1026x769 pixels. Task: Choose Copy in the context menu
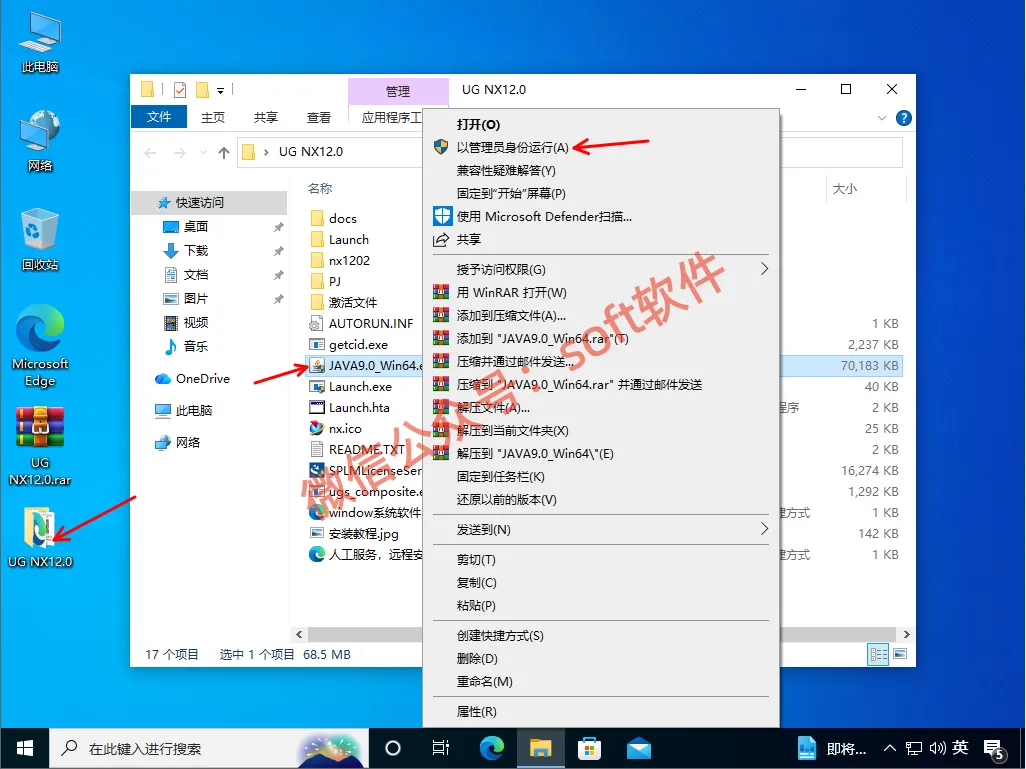tap(601, 582)
